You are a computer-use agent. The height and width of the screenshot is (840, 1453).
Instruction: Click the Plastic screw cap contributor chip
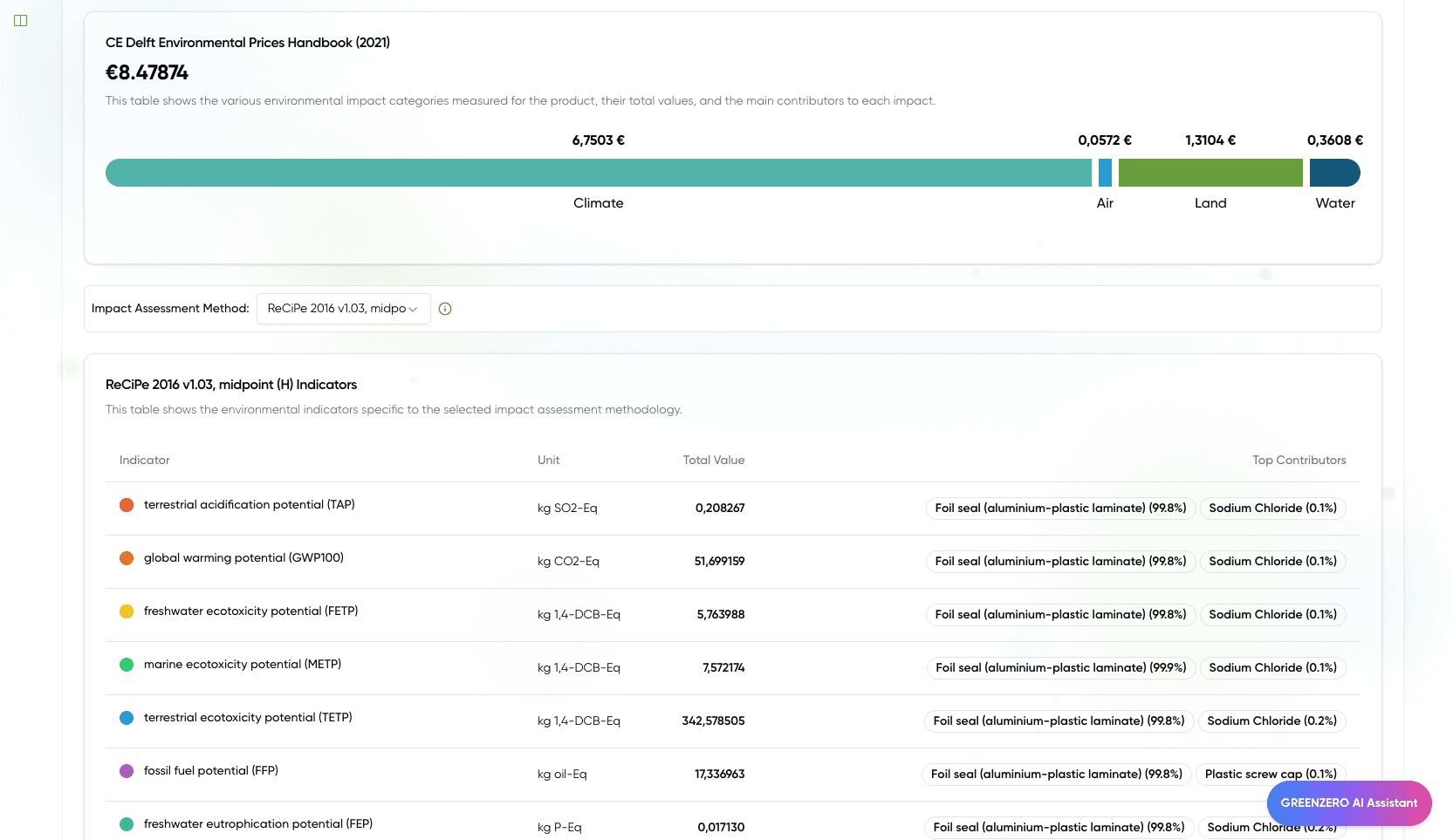tap(1270, 774)
